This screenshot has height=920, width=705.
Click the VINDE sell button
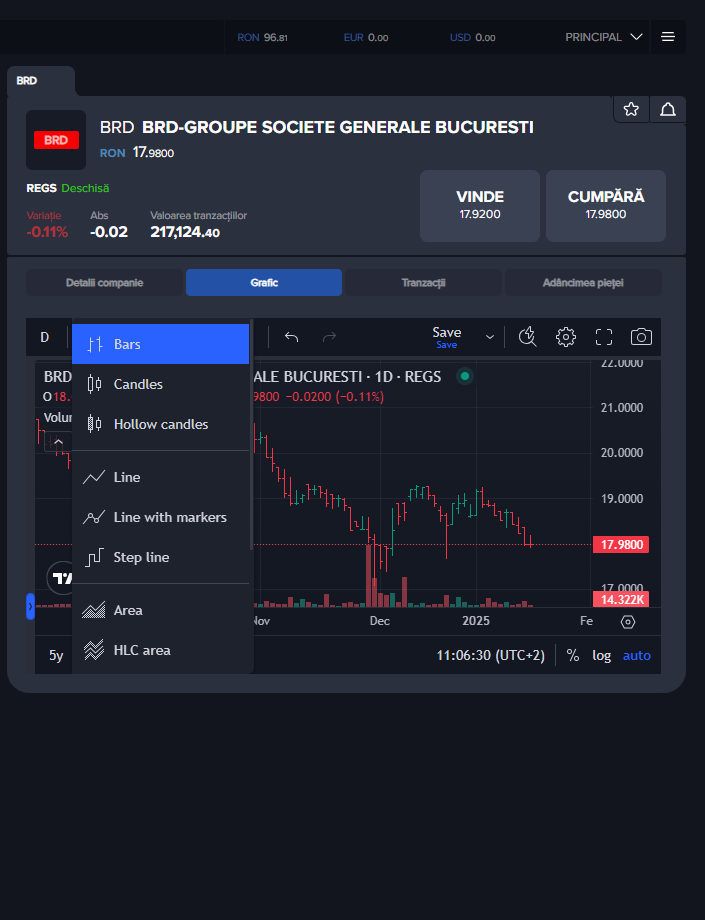click(x=480, y=206)
